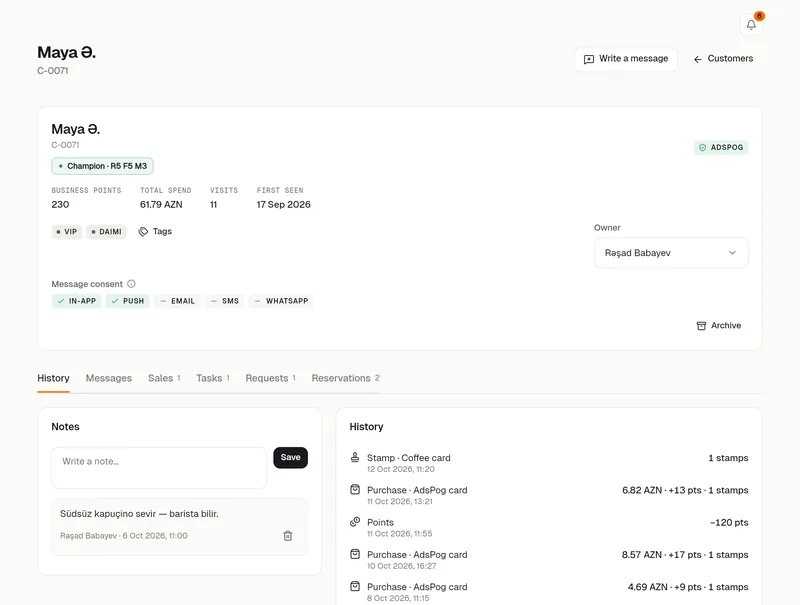Open the notifications bell
The height and width of the screenshot is (605, 800).
pyautogui.click(x=751, y=24)
